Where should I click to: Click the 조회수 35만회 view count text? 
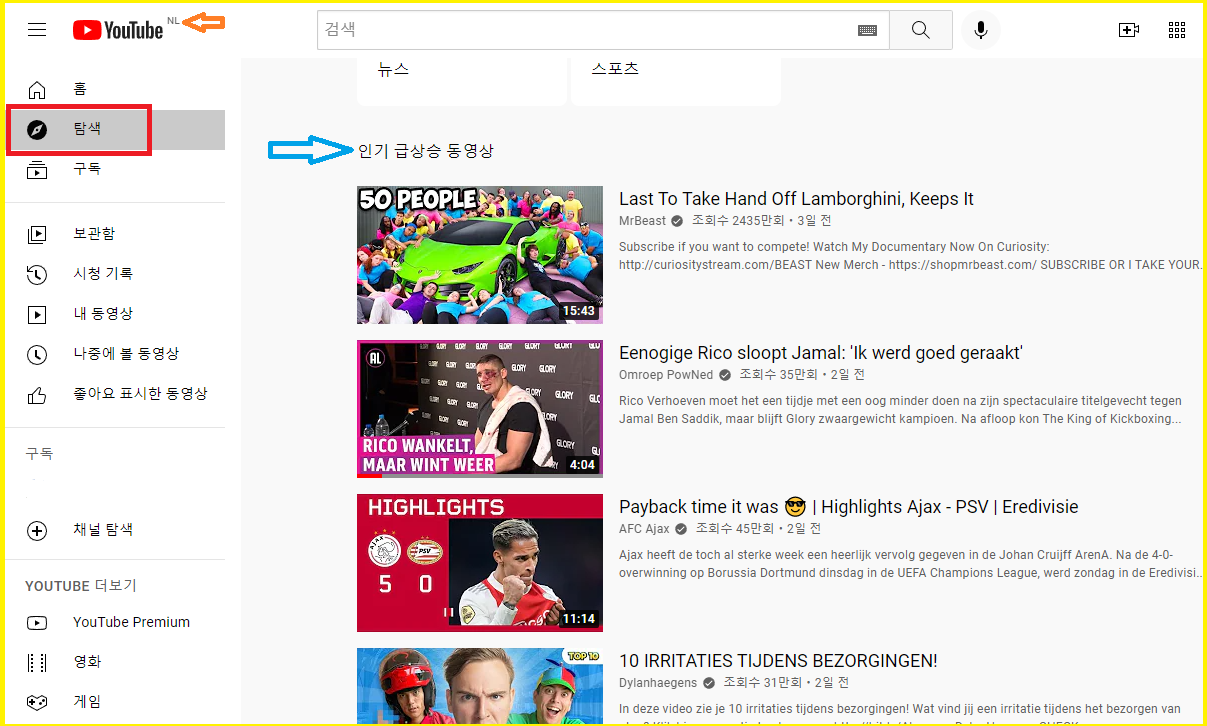tap(777, 375)
